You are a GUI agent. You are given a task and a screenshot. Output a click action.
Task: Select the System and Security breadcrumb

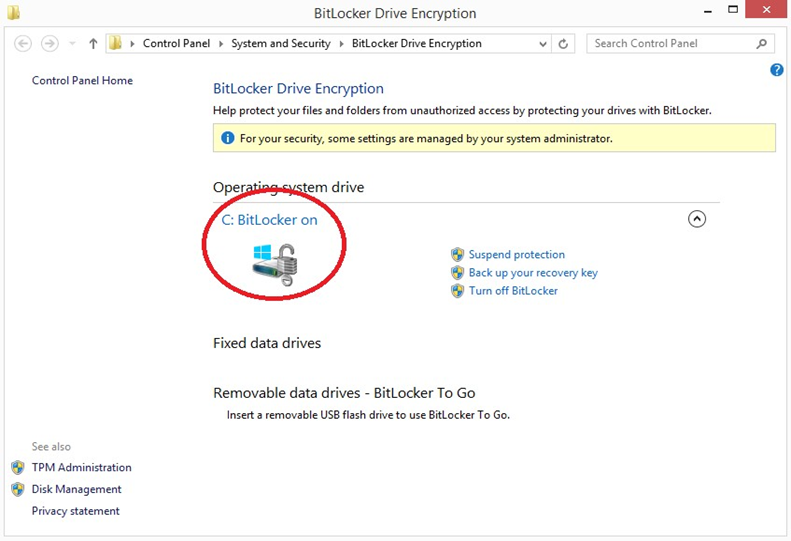point(281,44)
